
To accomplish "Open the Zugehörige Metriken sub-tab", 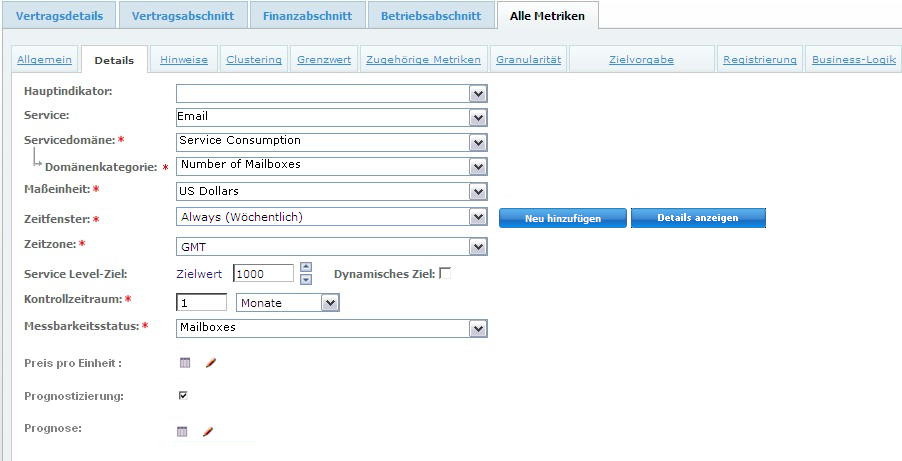I will coord(423,59).
